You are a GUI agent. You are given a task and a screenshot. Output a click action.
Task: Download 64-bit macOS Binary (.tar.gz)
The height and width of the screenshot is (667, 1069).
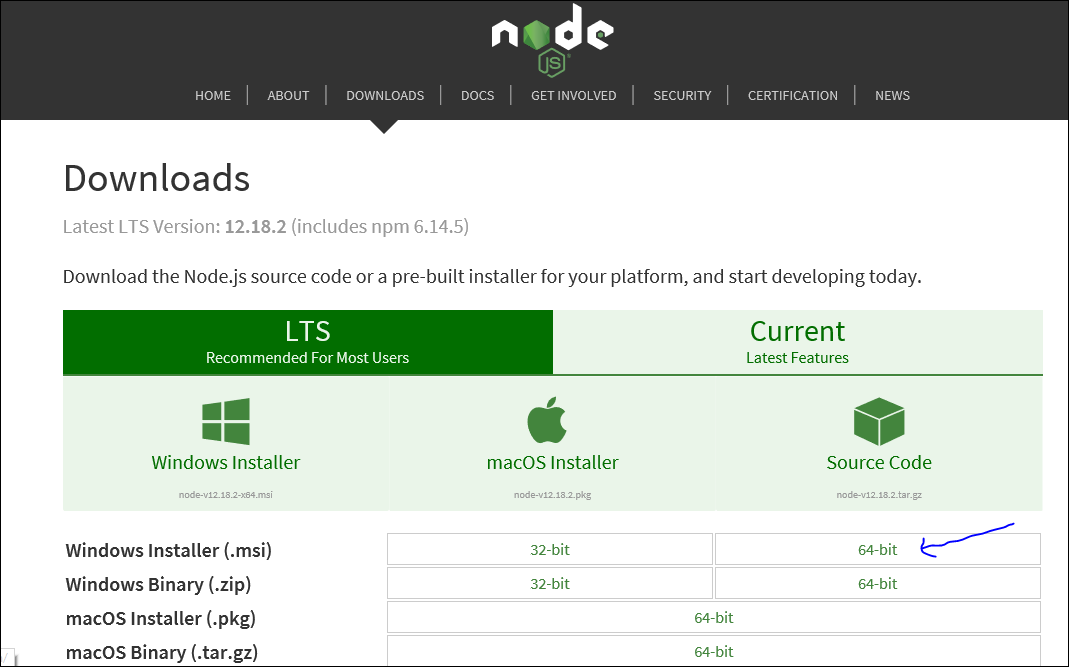coord(714,651)
